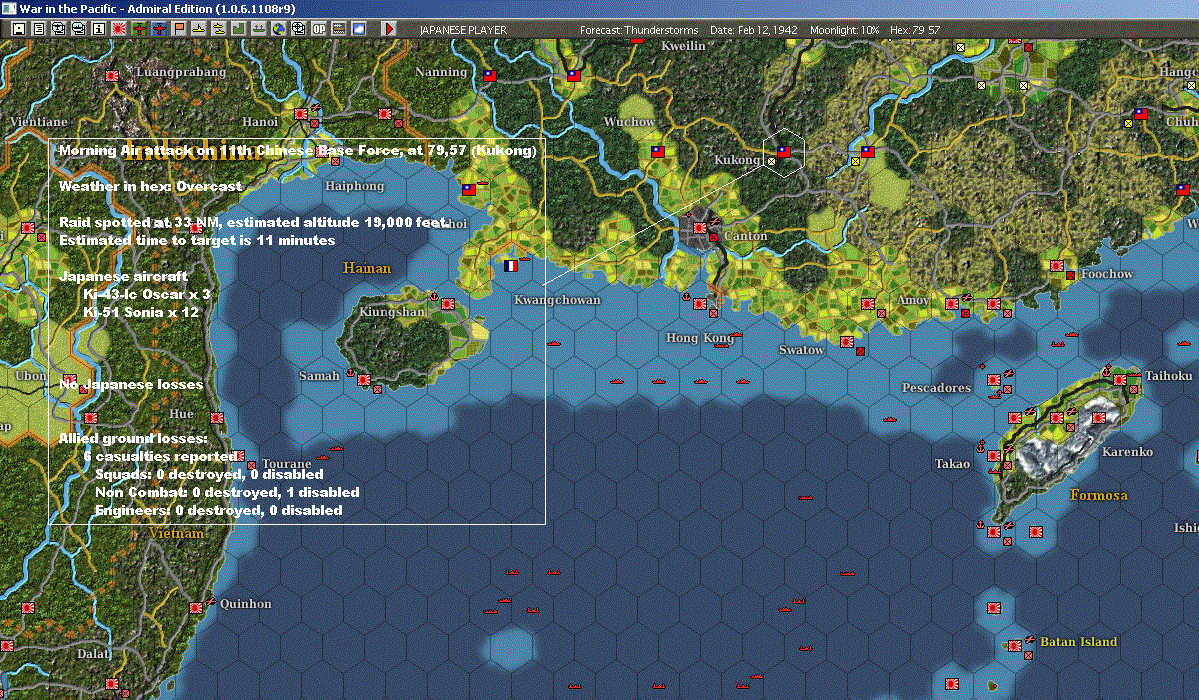Select the Japanese base at Hue
1199x700 pixels.
click(x=217, y=418)
